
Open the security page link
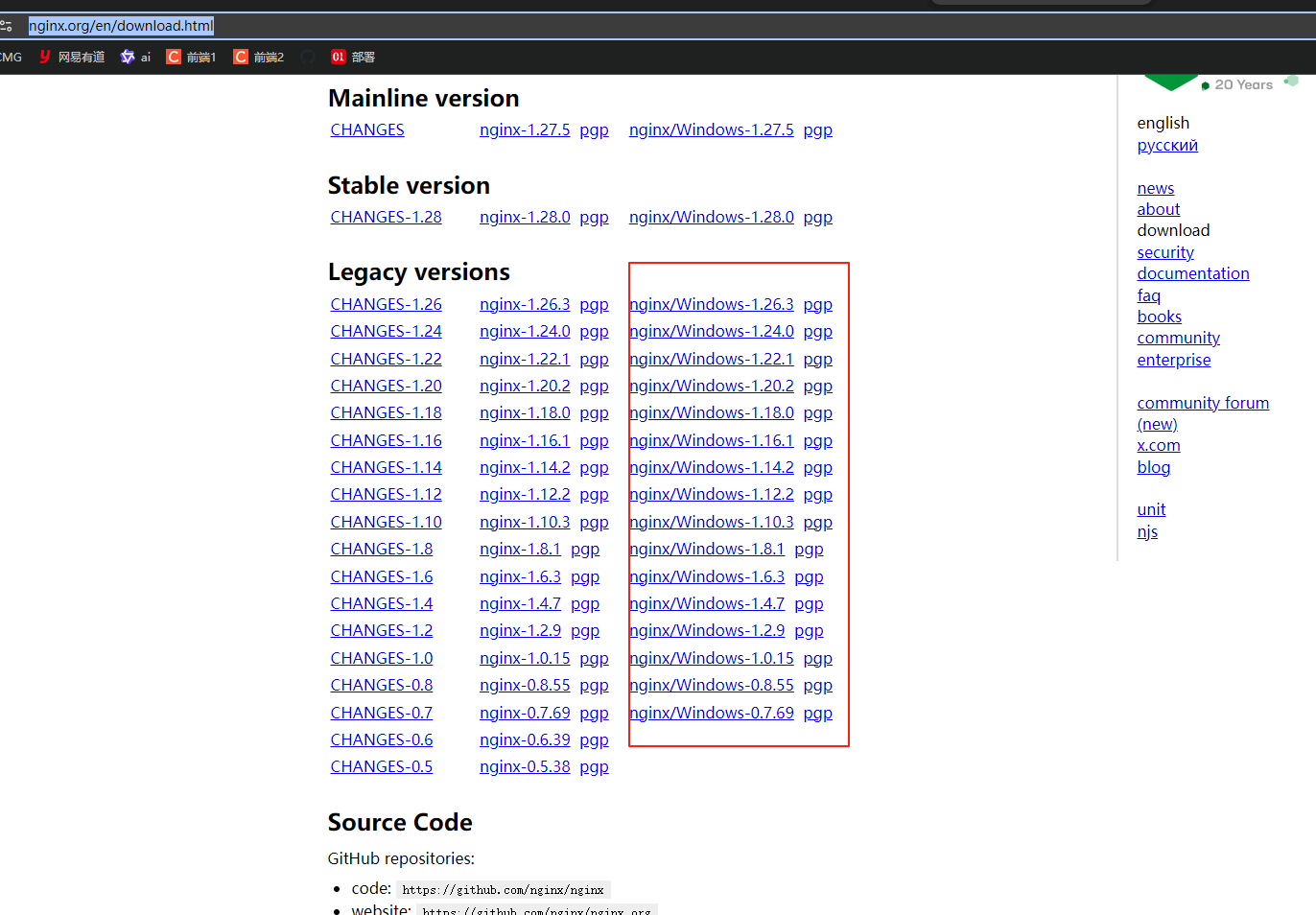coord(1165,252)
